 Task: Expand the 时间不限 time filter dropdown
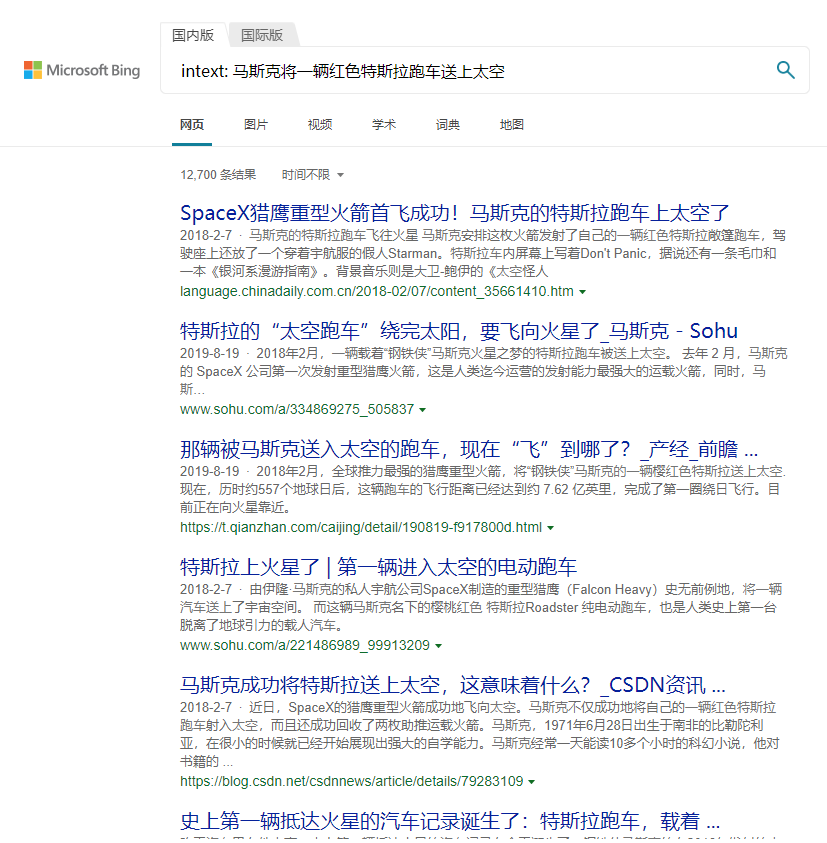pos(312,175)
